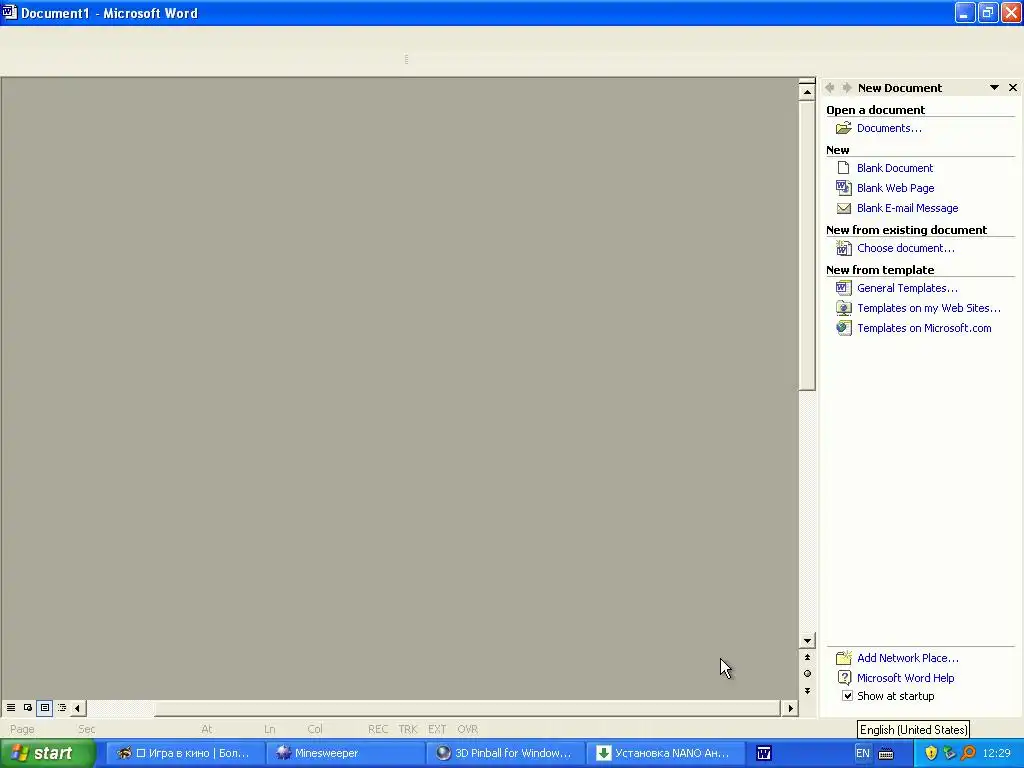This screenshot has width=1024, height=768.
Task: Click the security shield tray icon
Action: [x=931, y=754]
